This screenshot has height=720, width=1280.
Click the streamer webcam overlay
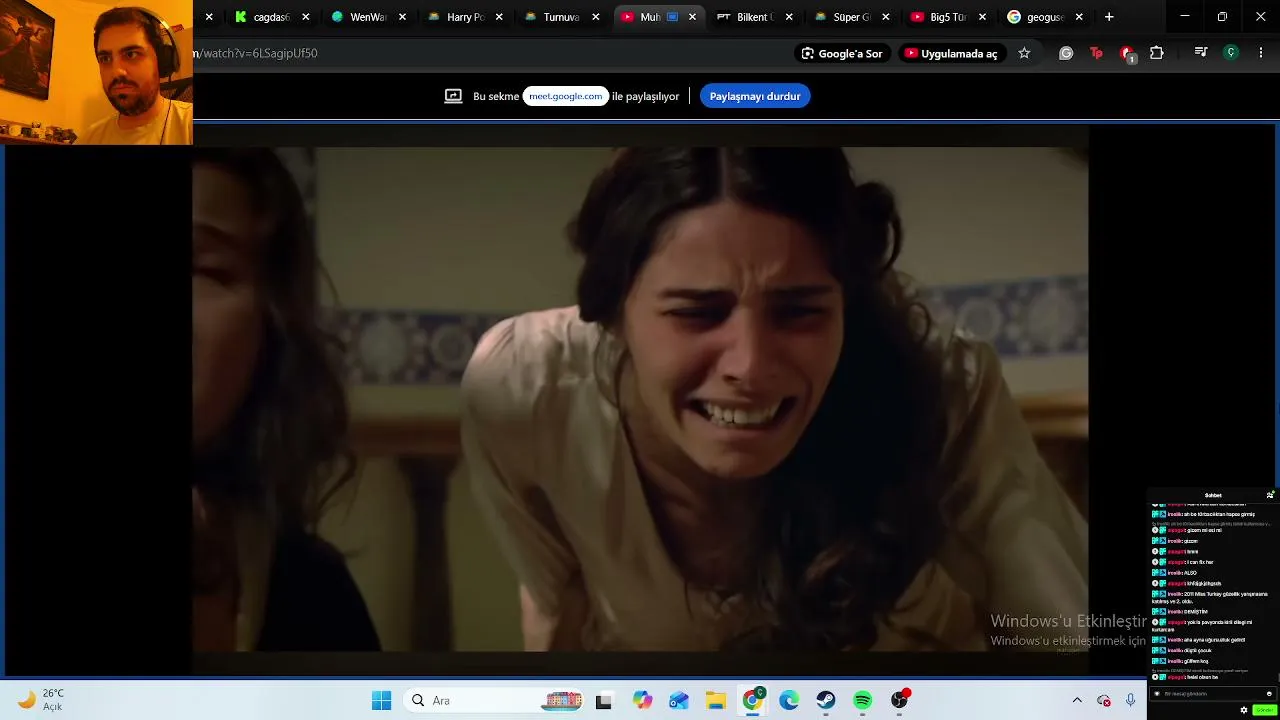tap(96, 72)
